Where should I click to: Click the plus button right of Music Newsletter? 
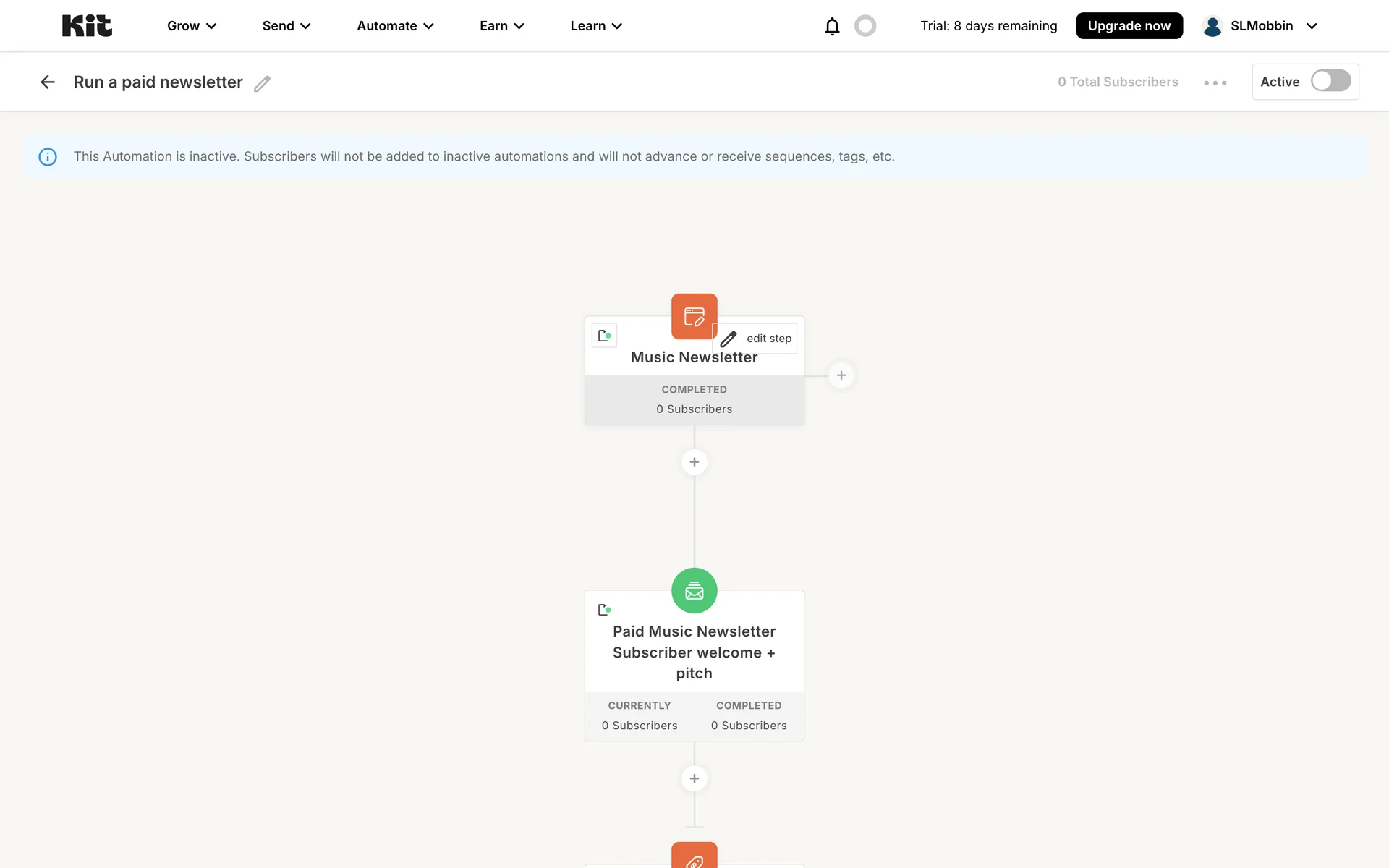841,375
